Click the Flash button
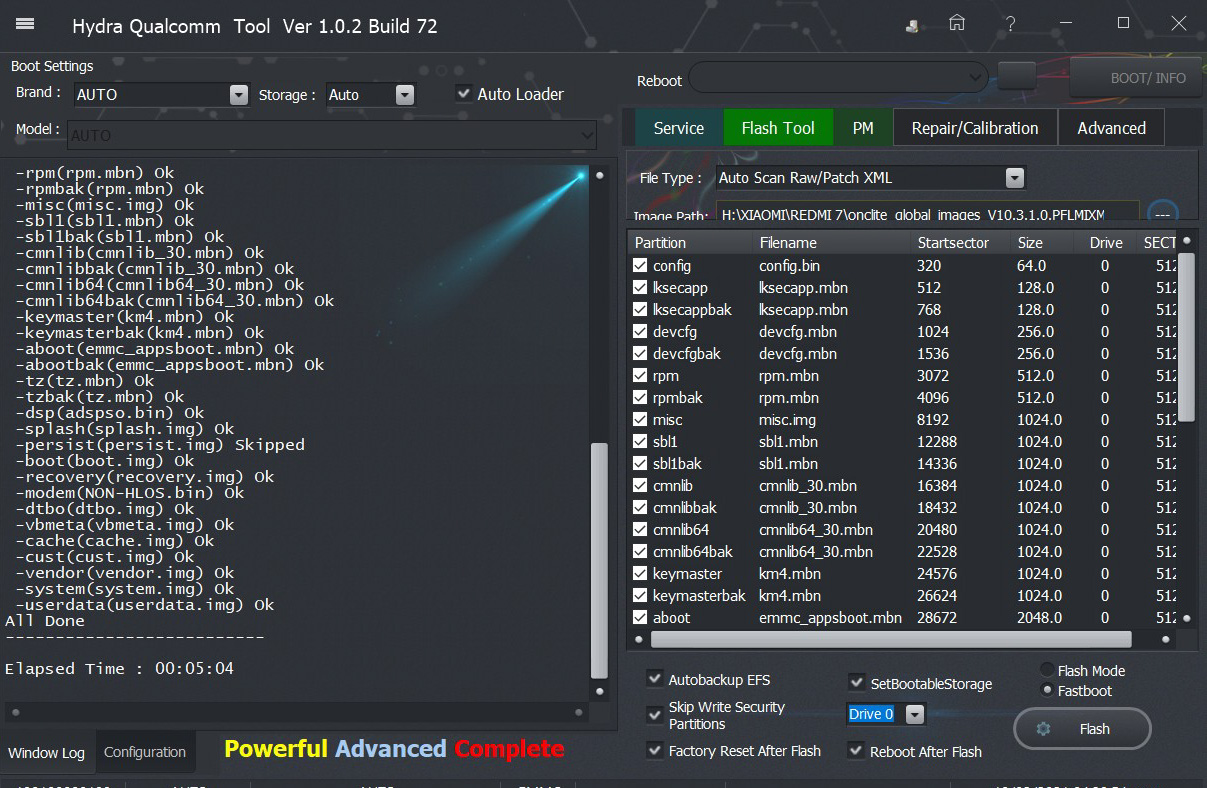 (1082, 729)
